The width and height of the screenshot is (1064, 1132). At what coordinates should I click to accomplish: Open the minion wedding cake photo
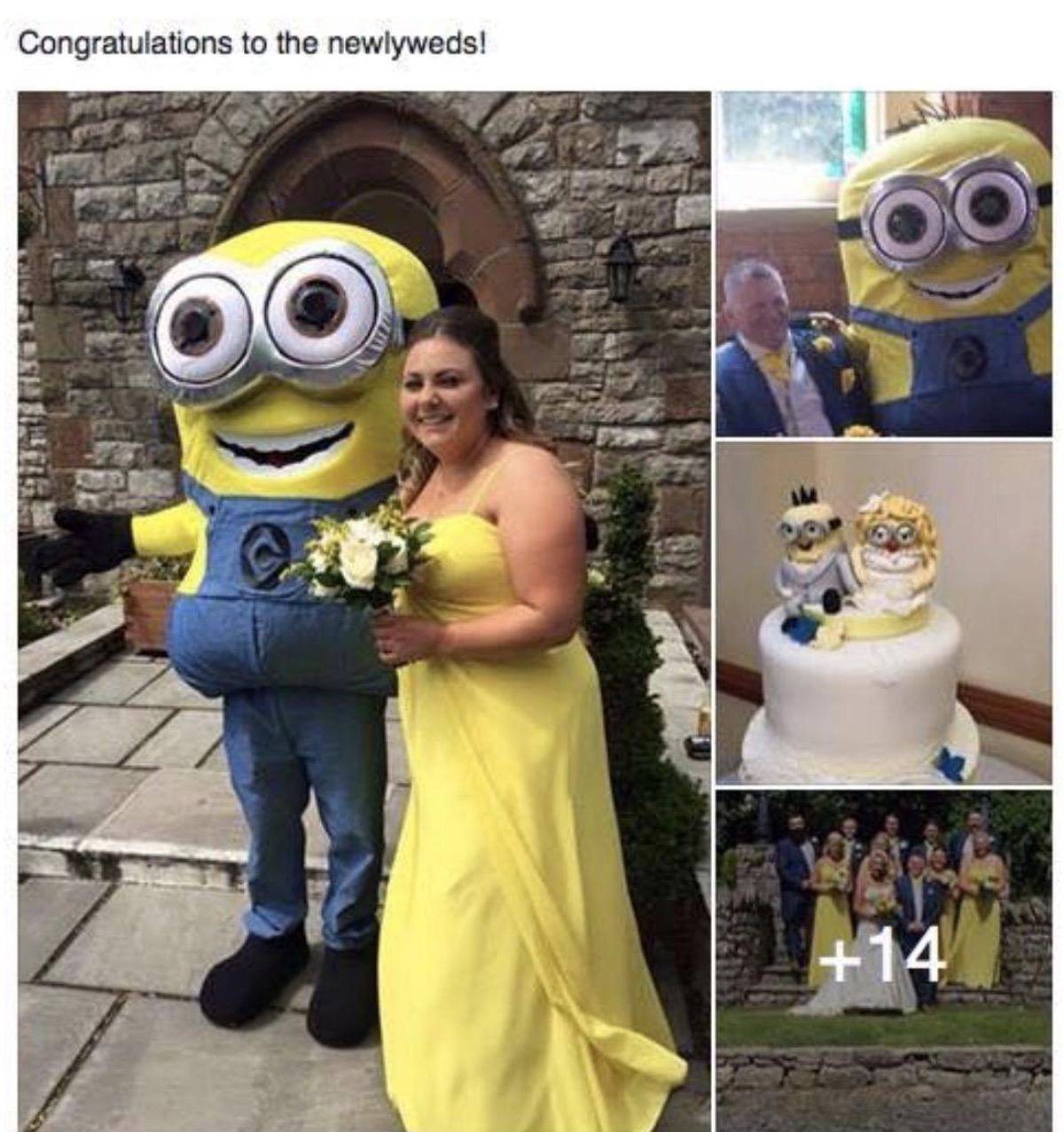[x=883, y=613]
